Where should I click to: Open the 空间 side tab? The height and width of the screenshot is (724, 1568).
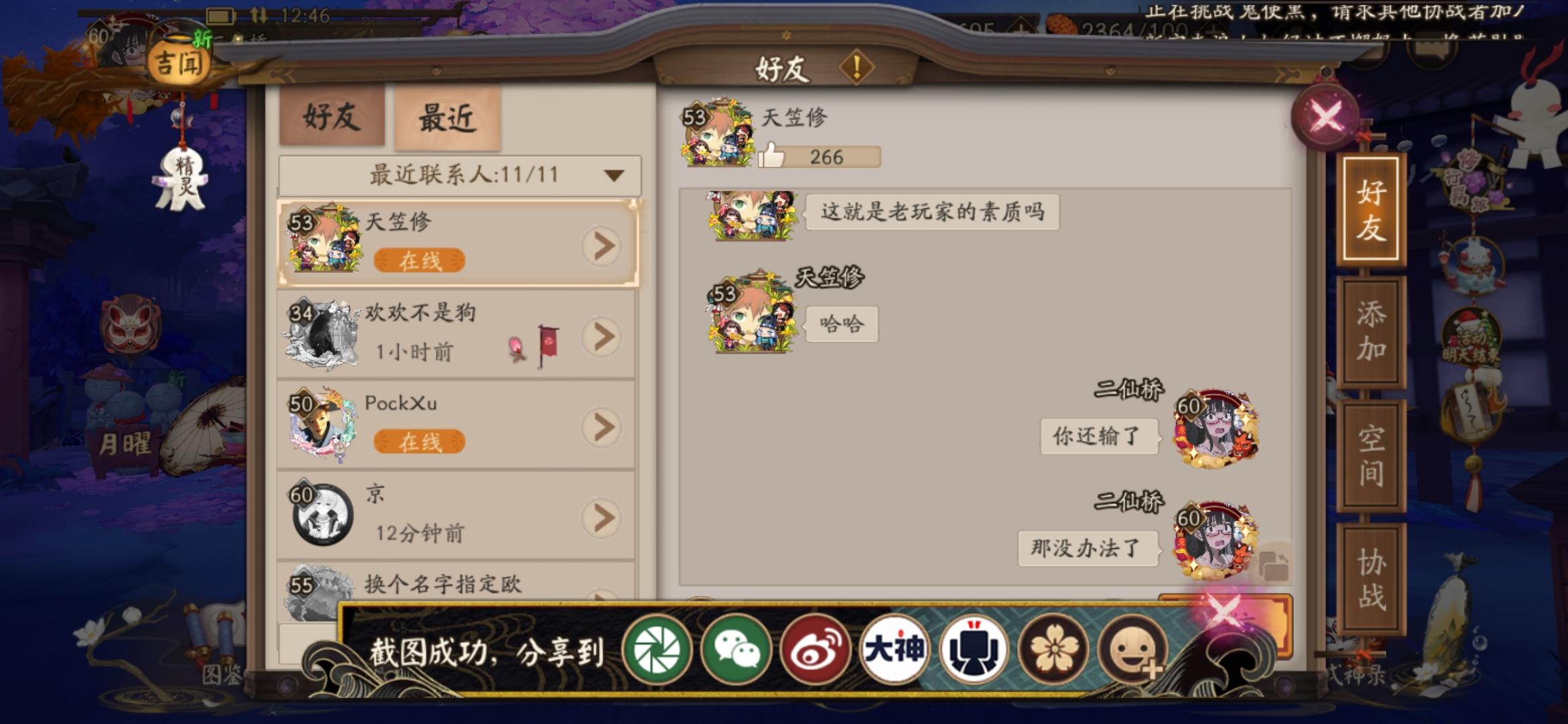click(x=1371, y=455)
